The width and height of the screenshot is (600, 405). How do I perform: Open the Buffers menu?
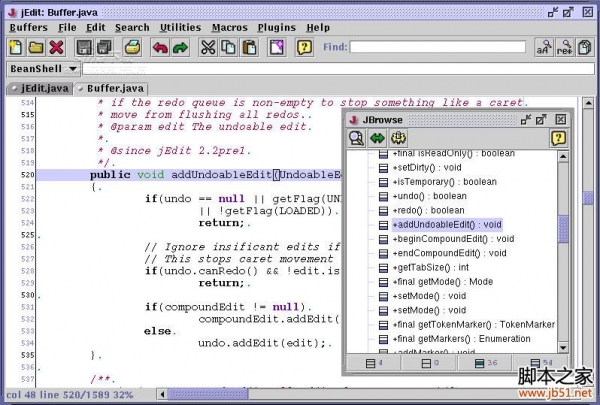pos(29,28)
